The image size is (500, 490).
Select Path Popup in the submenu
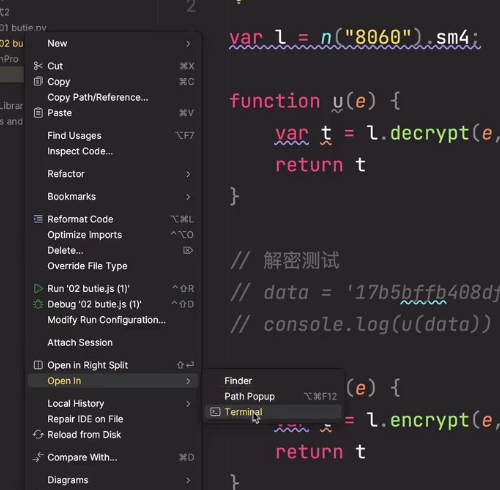[273, 396]
